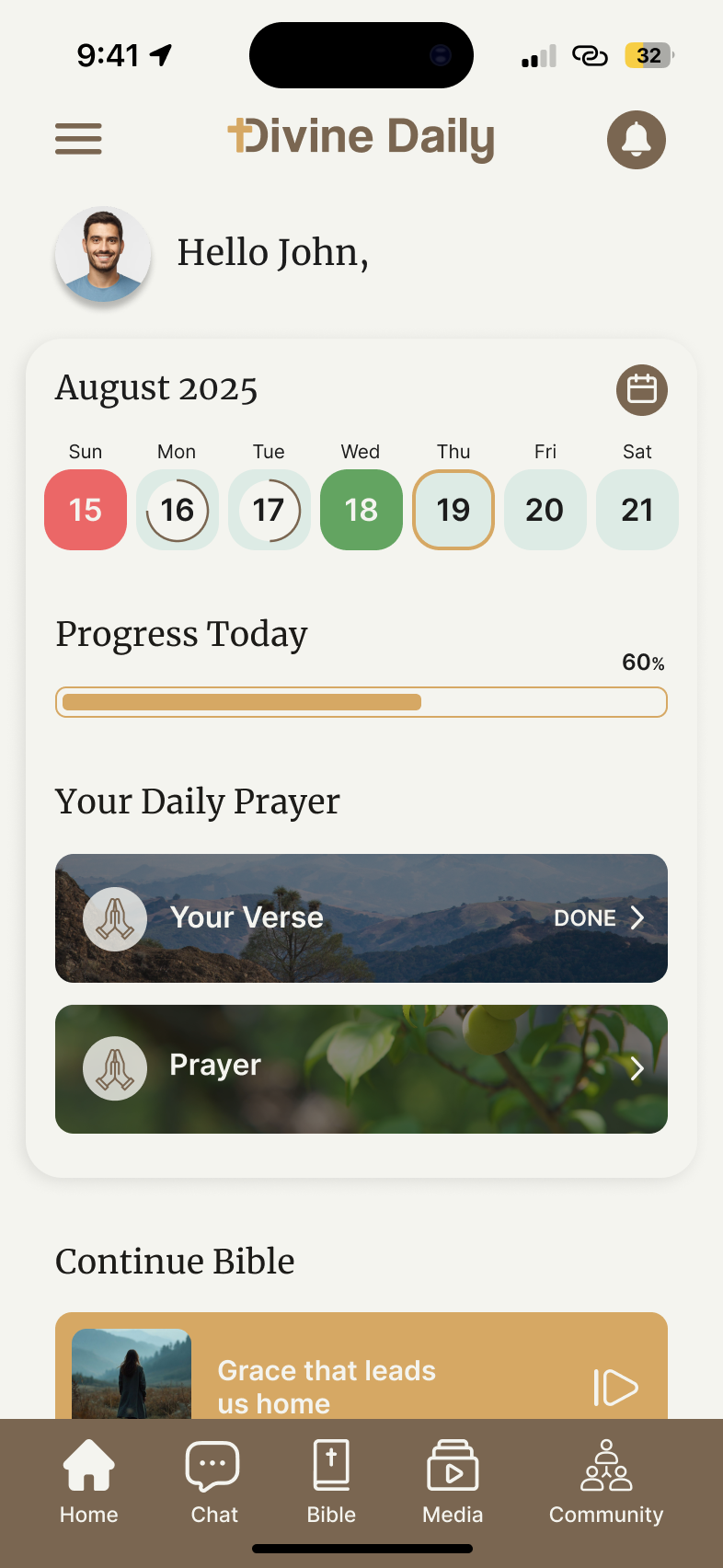Select Wednesday the 18th date
The image size is (723, 1568).
361,510
